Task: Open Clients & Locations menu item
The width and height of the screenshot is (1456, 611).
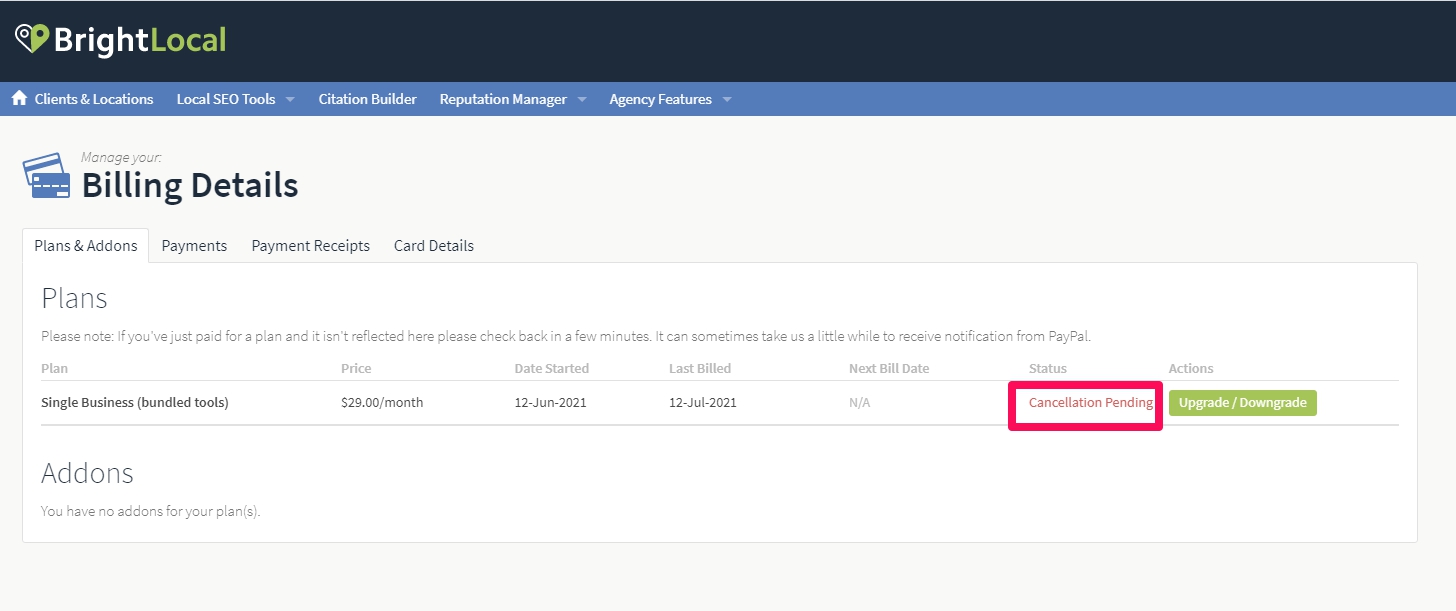Action: pos(93,99)
